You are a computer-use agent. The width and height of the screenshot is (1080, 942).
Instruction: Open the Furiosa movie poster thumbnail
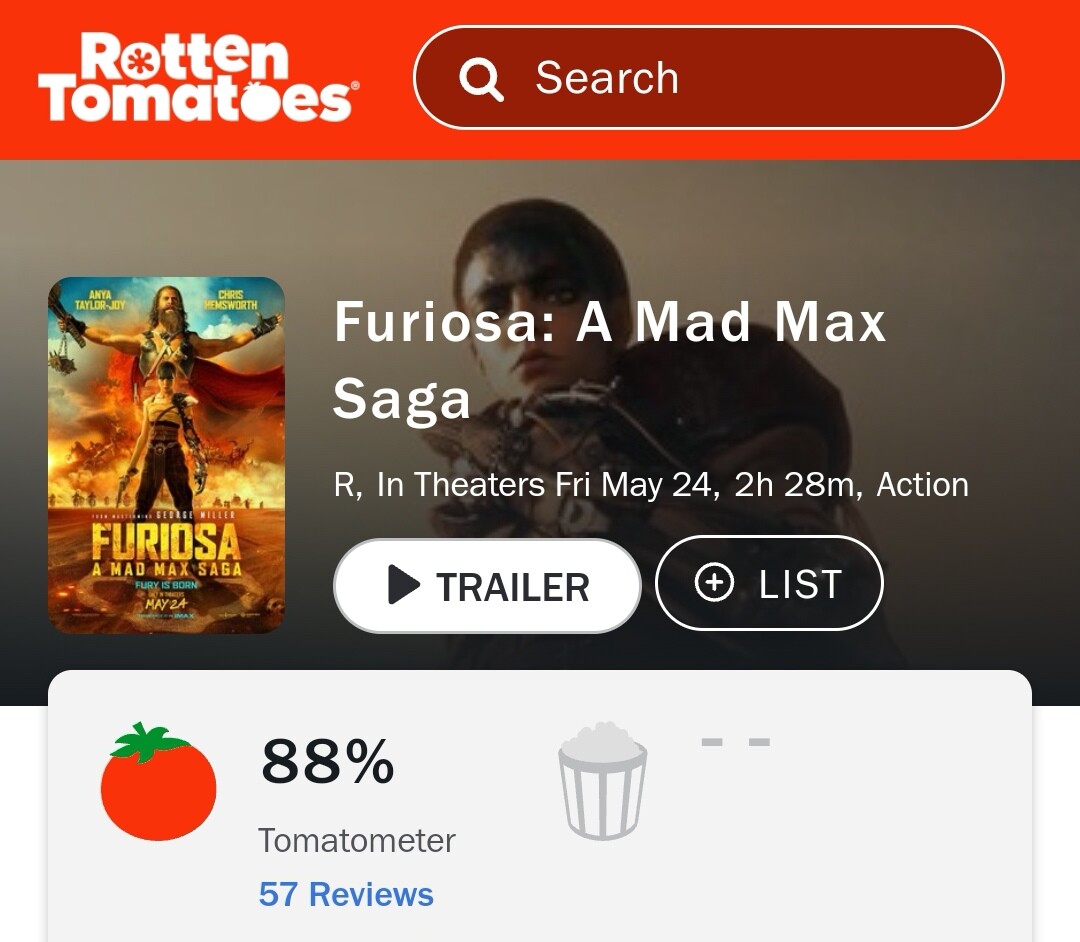pyautogui.click(x=166, y=455)
